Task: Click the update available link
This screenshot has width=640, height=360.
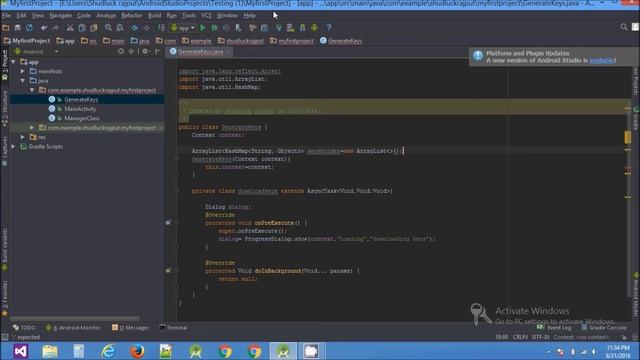Action: tap(602, 60)
